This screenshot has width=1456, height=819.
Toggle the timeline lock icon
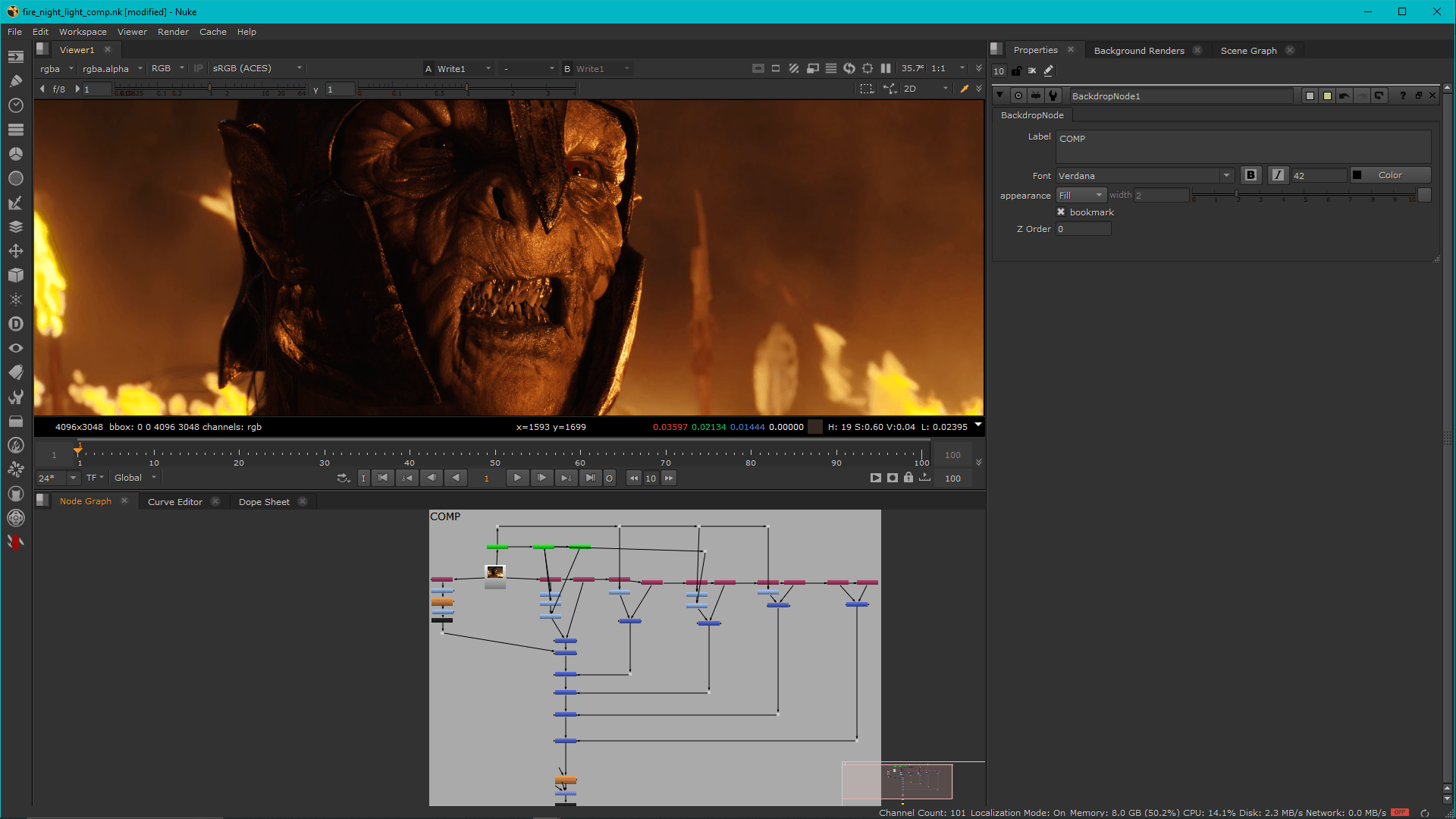point(908,478)
